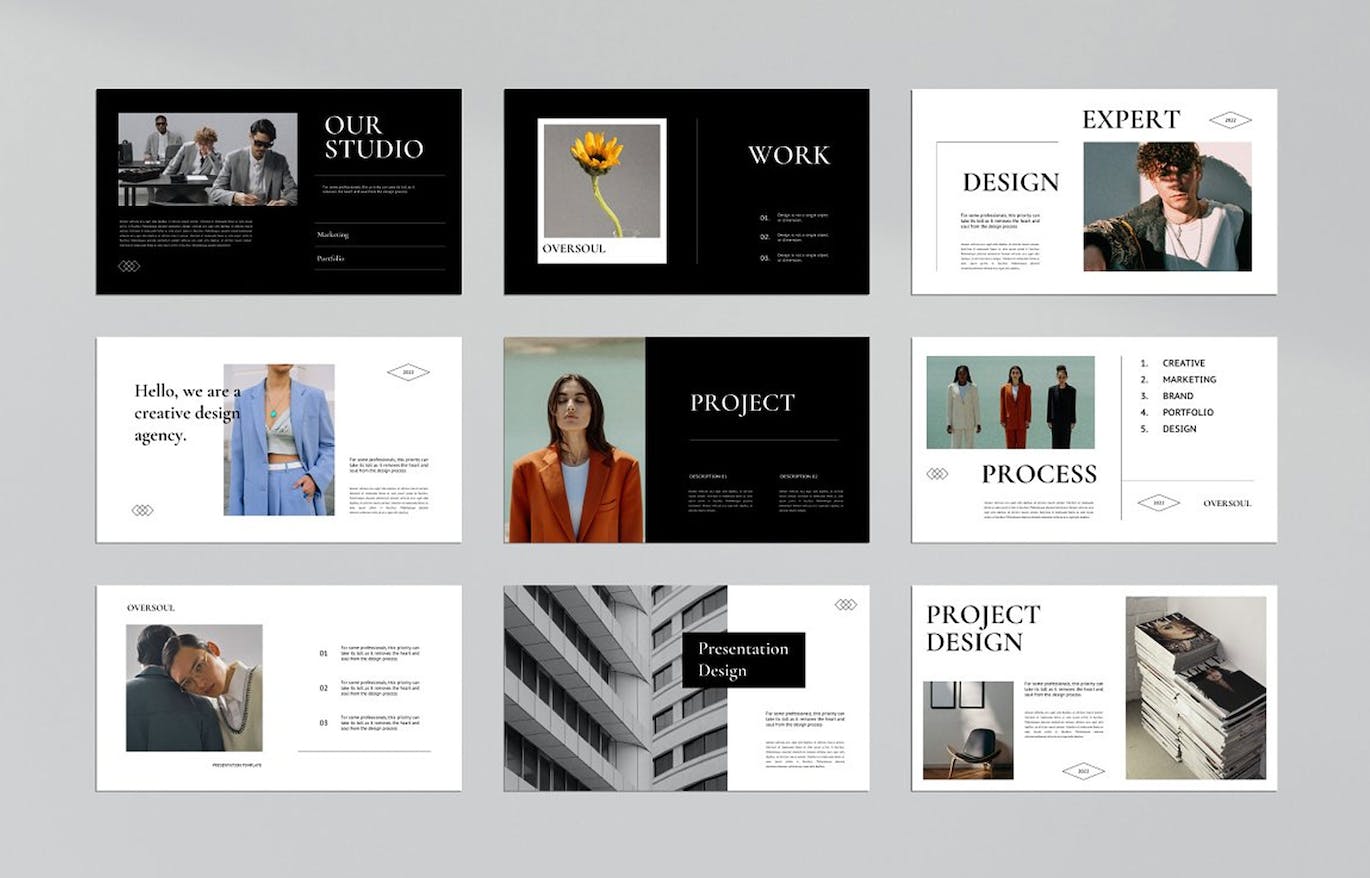Select Portfolio on the Our Studio slide
Screen dimensions: 1370x878
(x=331, y=258)
